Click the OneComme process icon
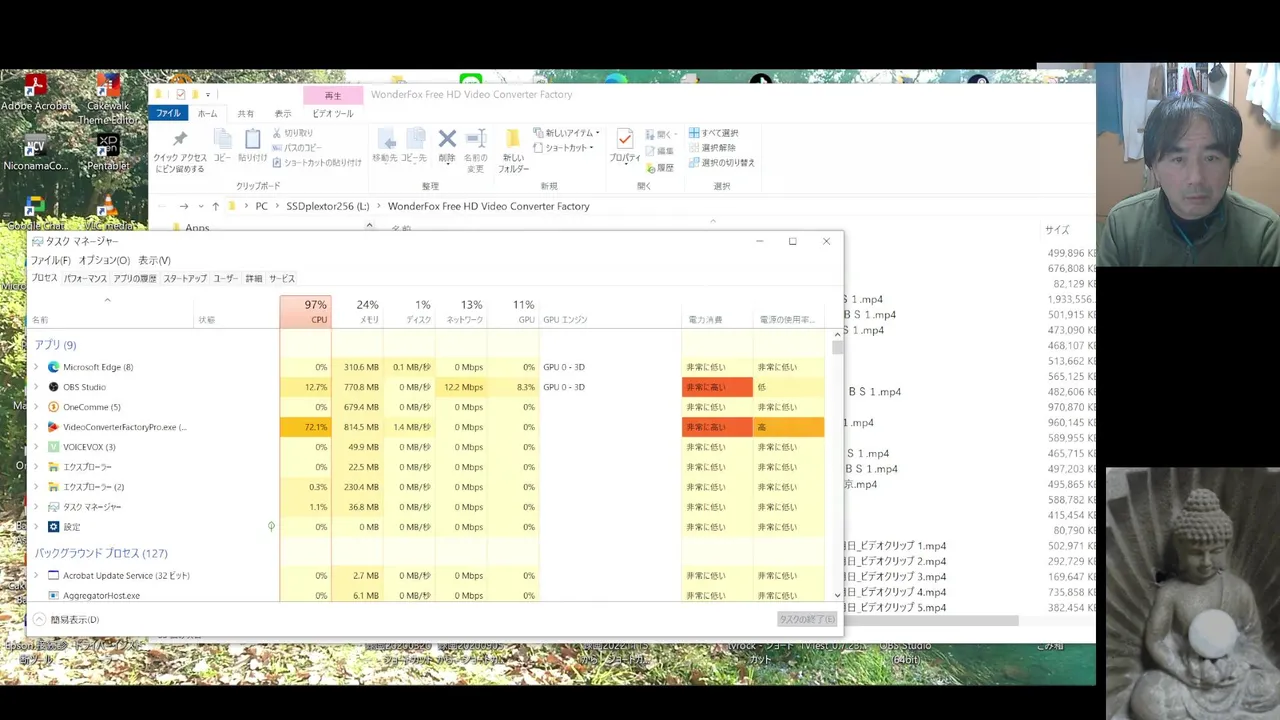Viewport: 1280px width, 720px height. 54,407
